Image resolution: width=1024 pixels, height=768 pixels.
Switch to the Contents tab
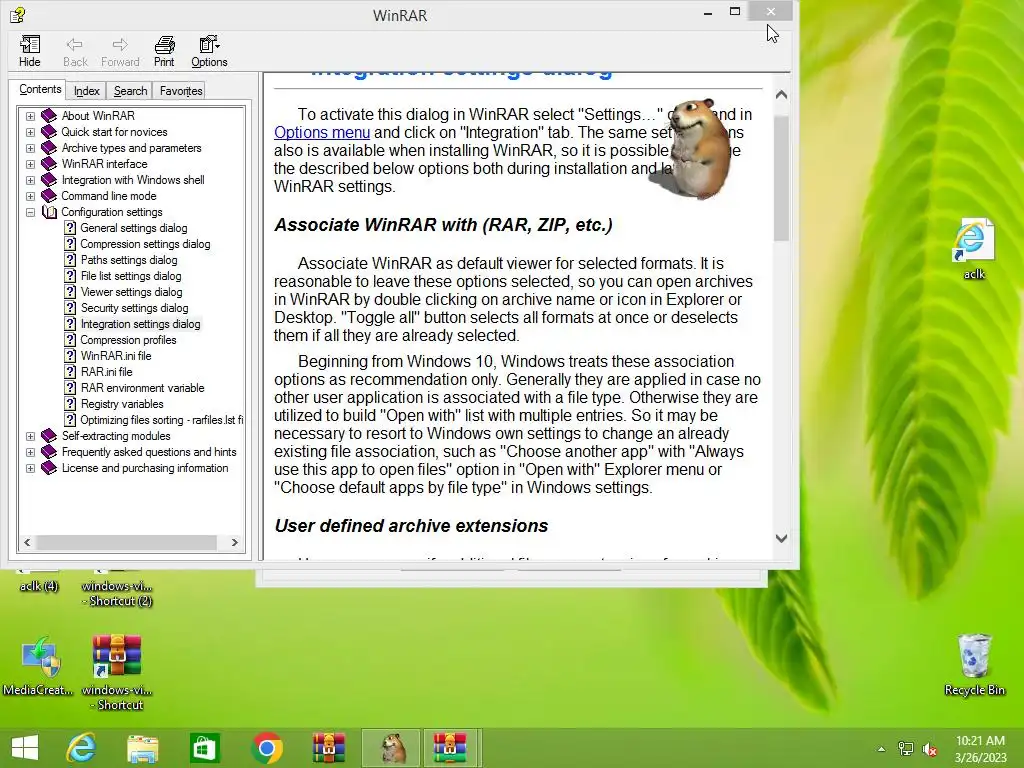click(40, 89)
